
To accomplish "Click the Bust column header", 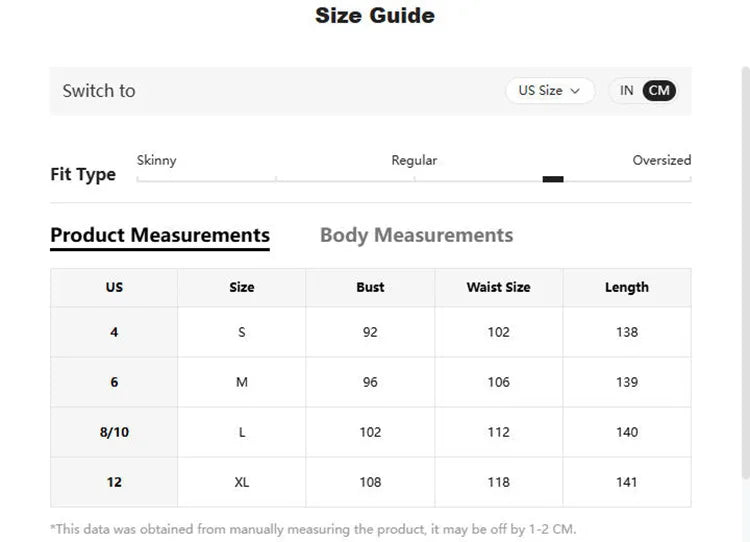I will pyautogui.click(x=370, y=287).
